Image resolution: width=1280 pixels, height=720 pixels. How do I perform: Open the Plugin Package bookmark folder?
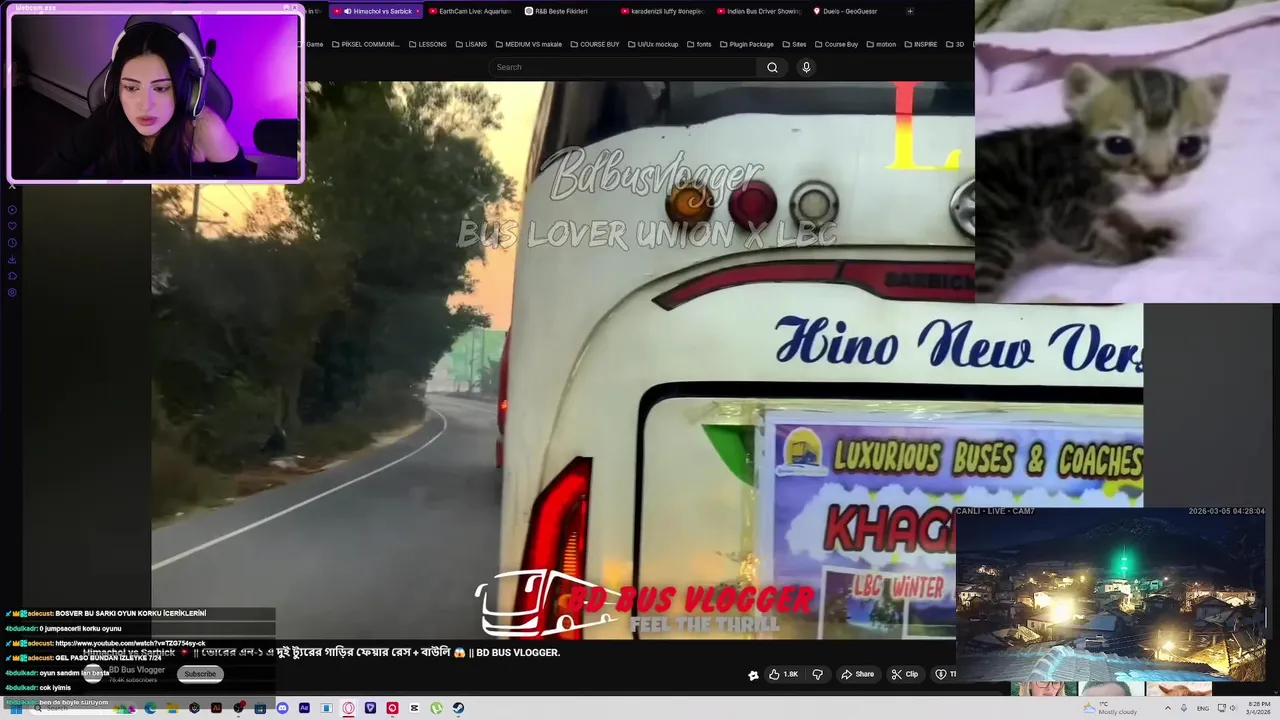click(x=747, y=44)
